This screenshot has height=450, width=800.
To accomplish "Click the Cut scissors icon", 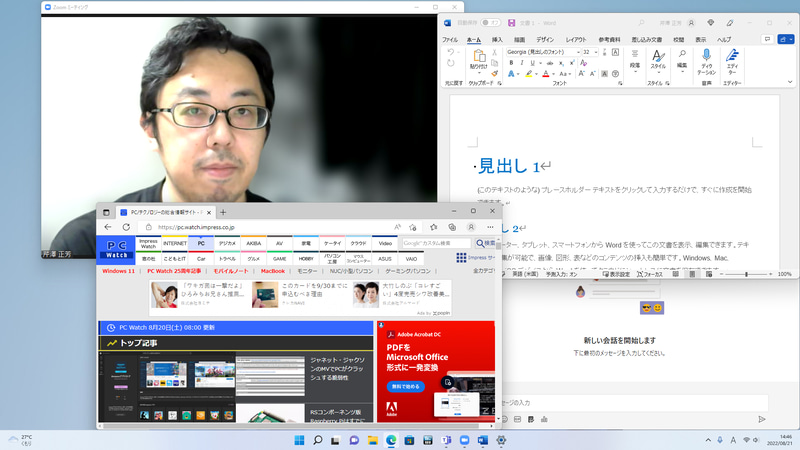I will [x=494, y=52].
